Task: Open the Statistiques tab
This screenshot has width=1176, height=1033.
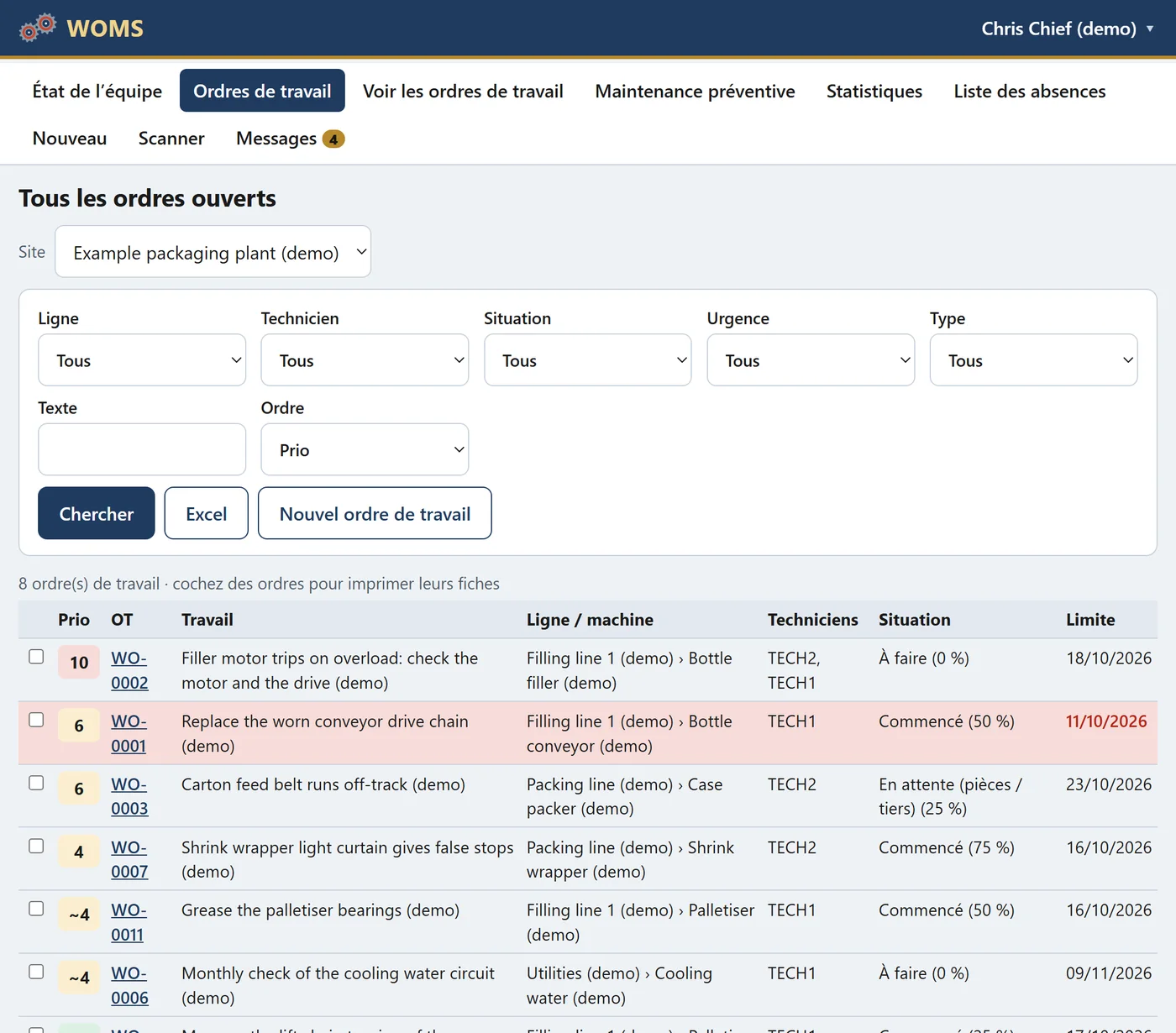Action: click(x=874, y=91)
